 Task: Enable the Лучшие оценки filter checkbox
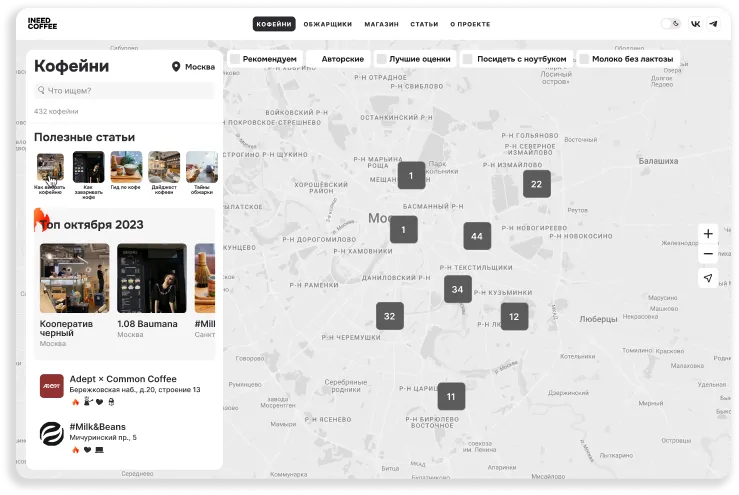(381, 59)
